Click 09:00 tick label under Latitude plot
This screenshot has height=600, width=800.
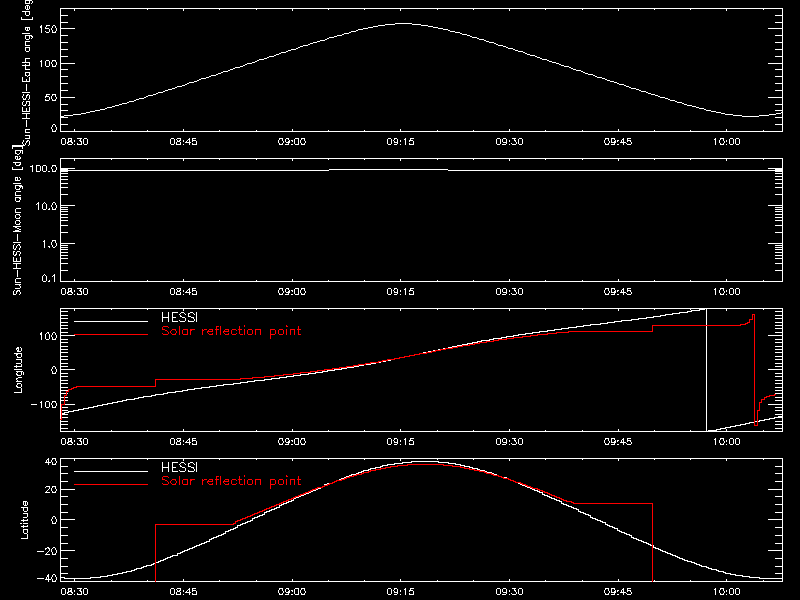(x=292, y=592)
